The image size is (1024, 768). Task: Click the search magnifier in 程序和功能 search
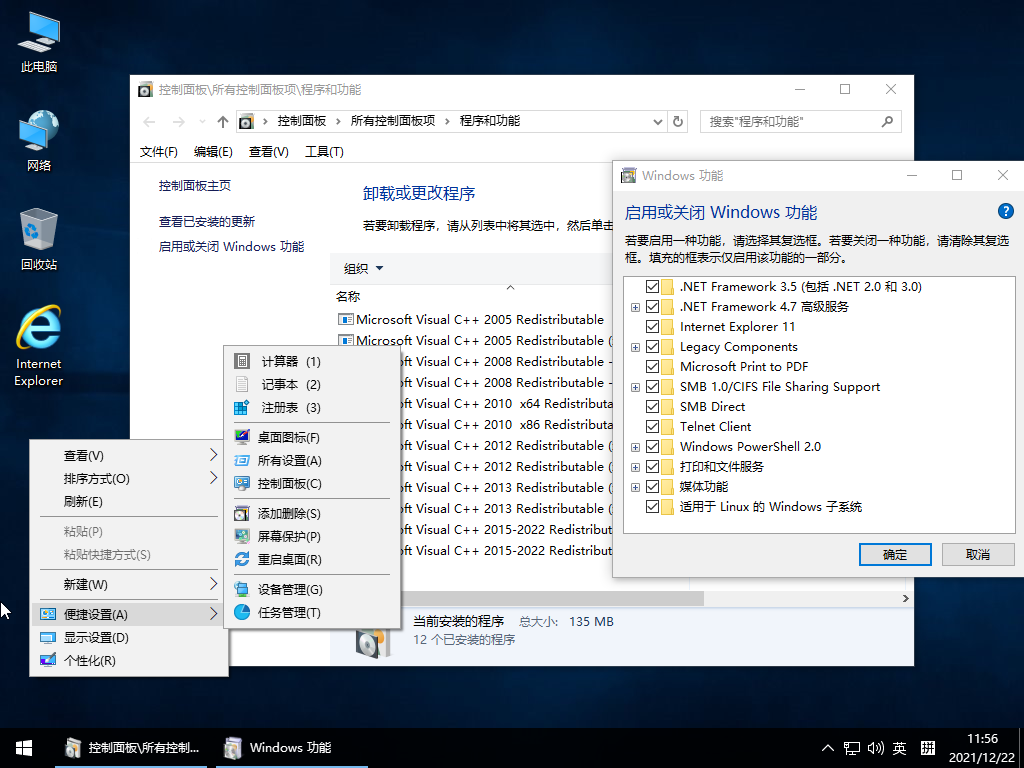(887, 121)
